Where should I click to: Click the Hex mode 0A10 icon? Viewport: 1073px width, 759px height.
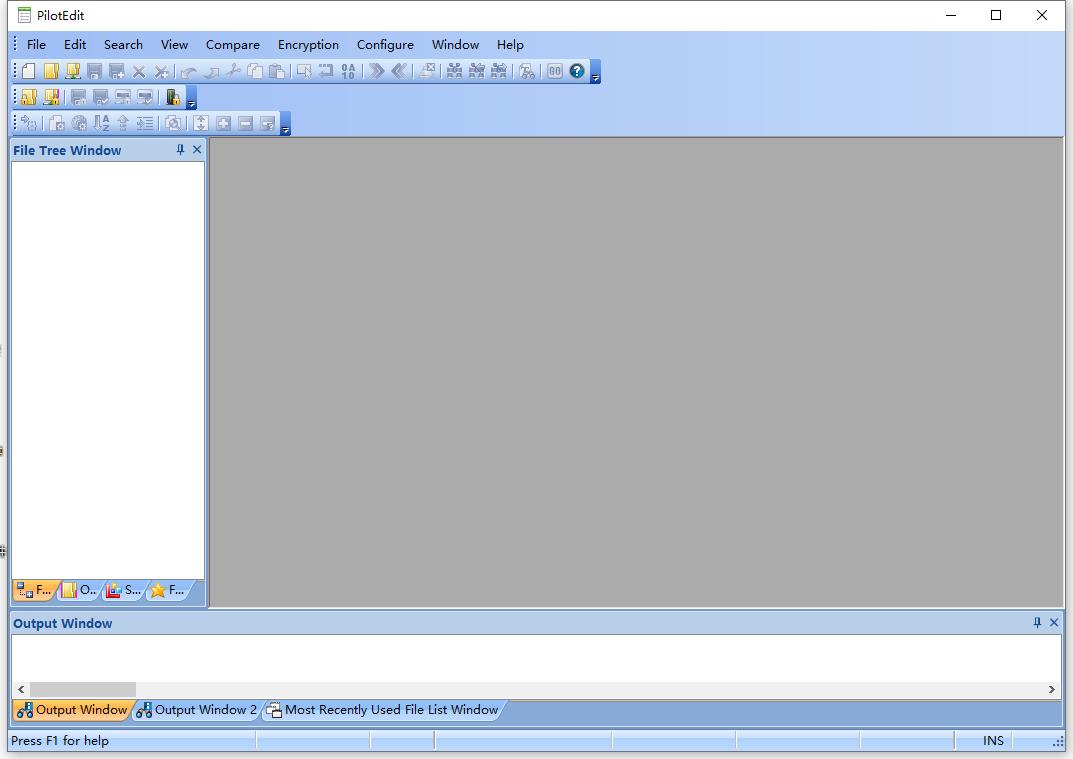pyautogui.click(x=348, y=71)
